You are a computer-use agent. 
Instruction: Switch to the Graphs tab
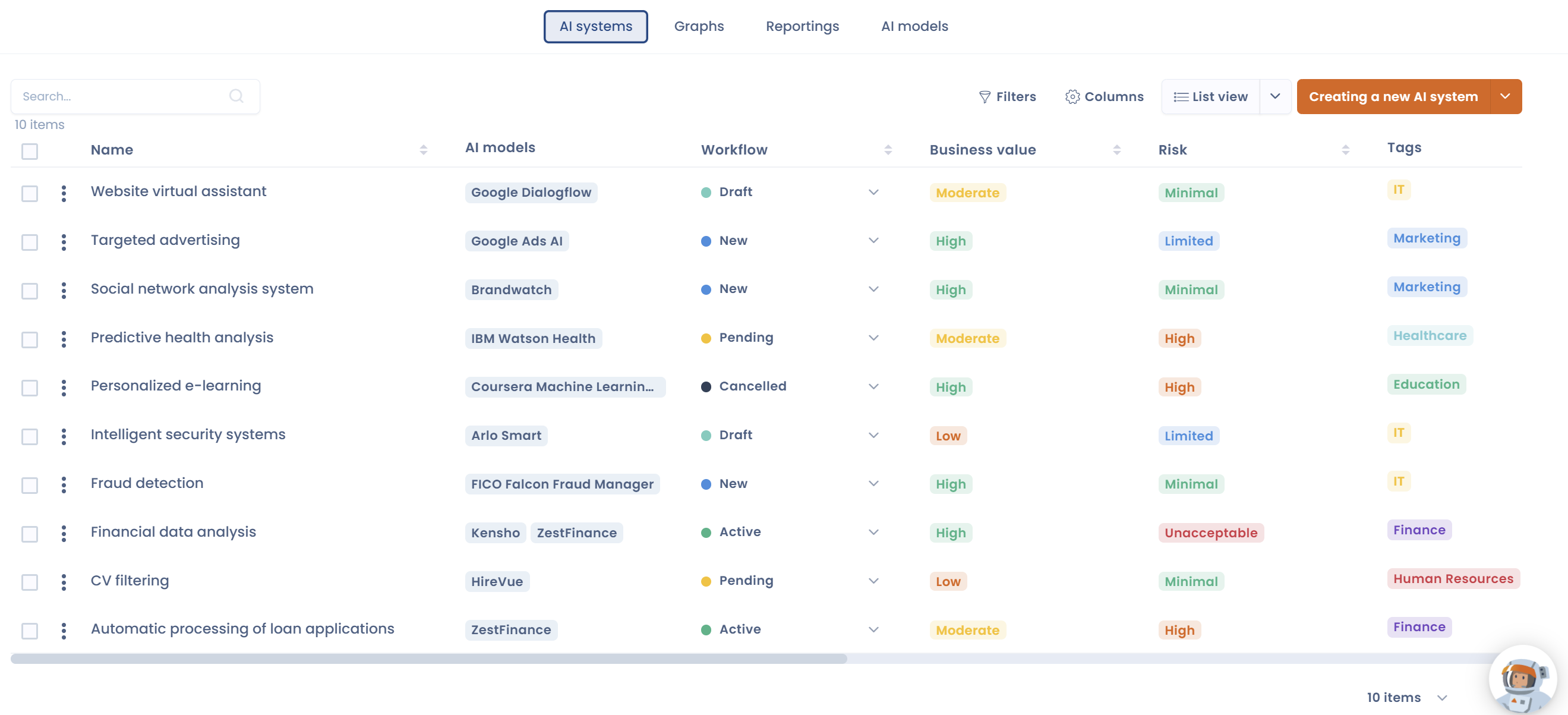point(699,26)
